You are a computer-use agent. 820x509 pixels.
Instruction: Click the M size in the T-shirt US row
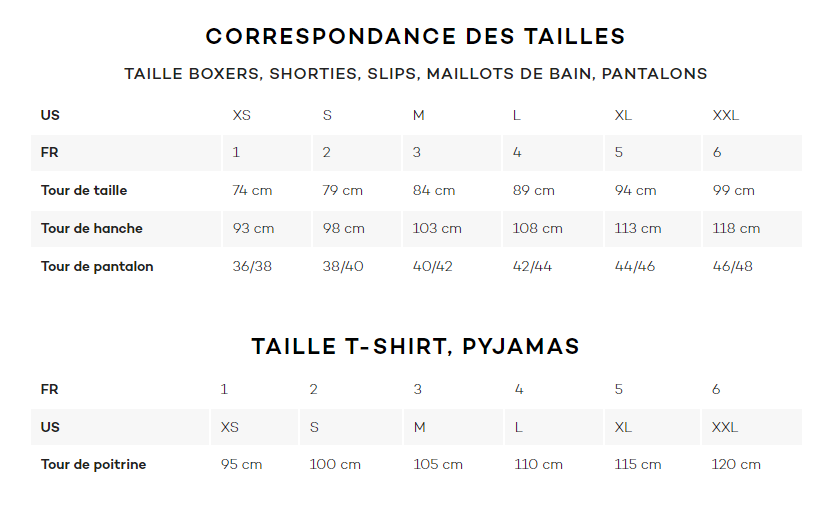[x=419, y=427]
